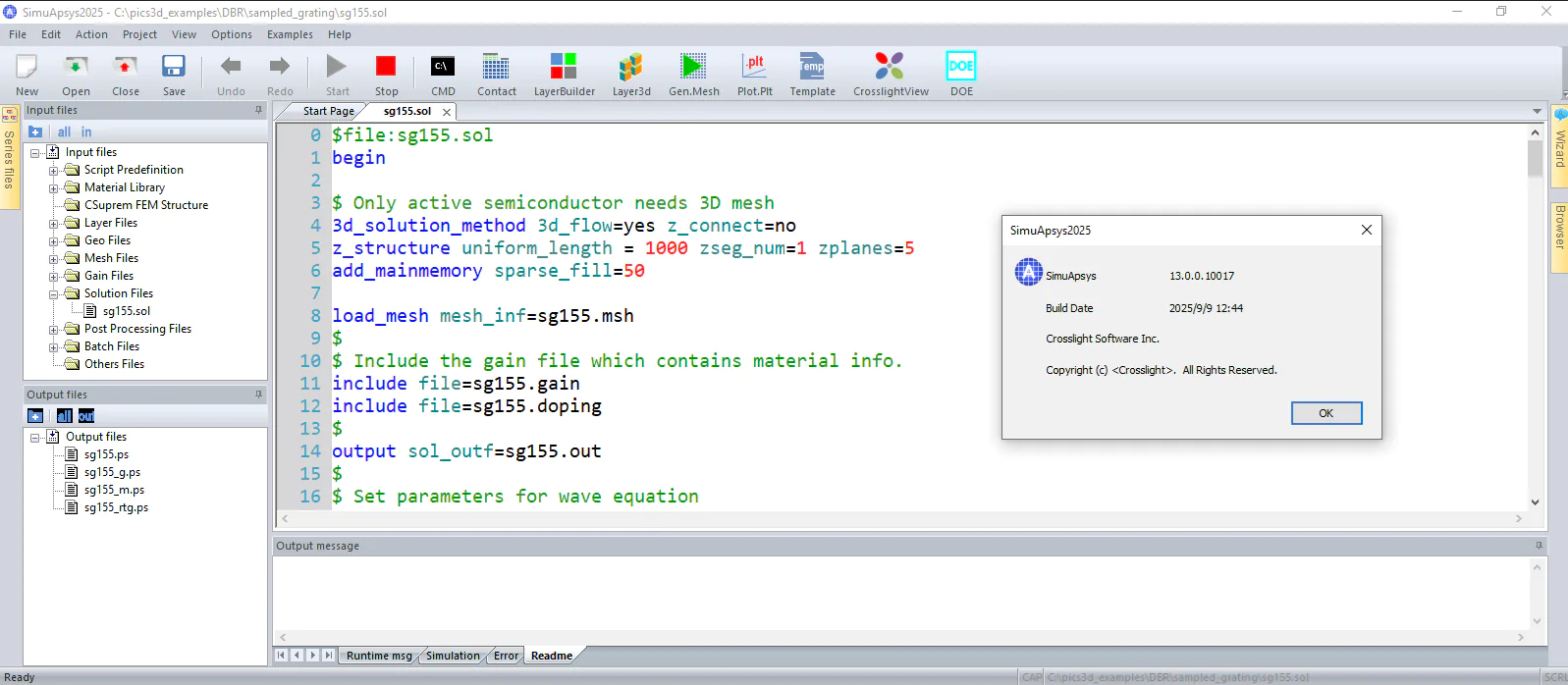Pin the Output message panel
Image resolution: width=1568 pixels, height=685 pixels.
pos(1539,546)
